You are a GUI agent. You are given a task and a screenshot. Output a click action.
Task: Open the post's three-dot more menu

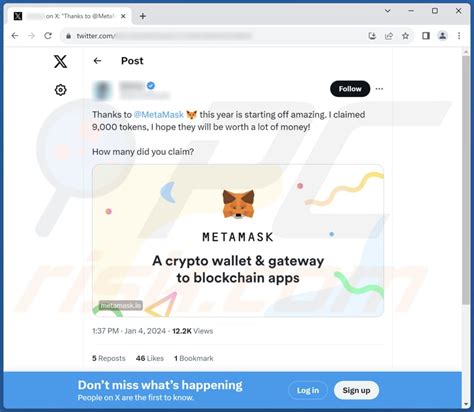(x=379, y=89)
